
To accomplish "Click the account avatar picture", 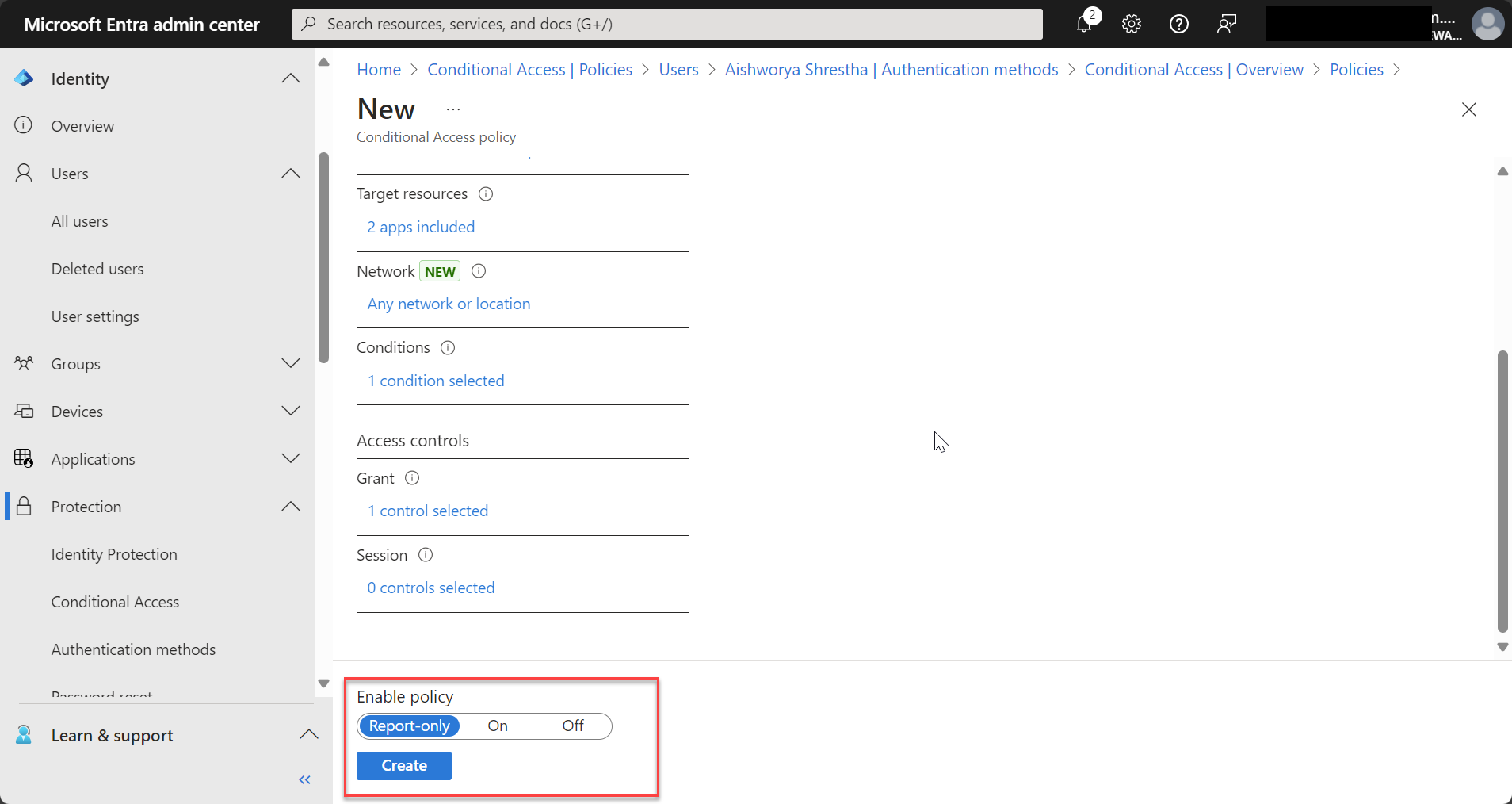I will [1487, 24].
